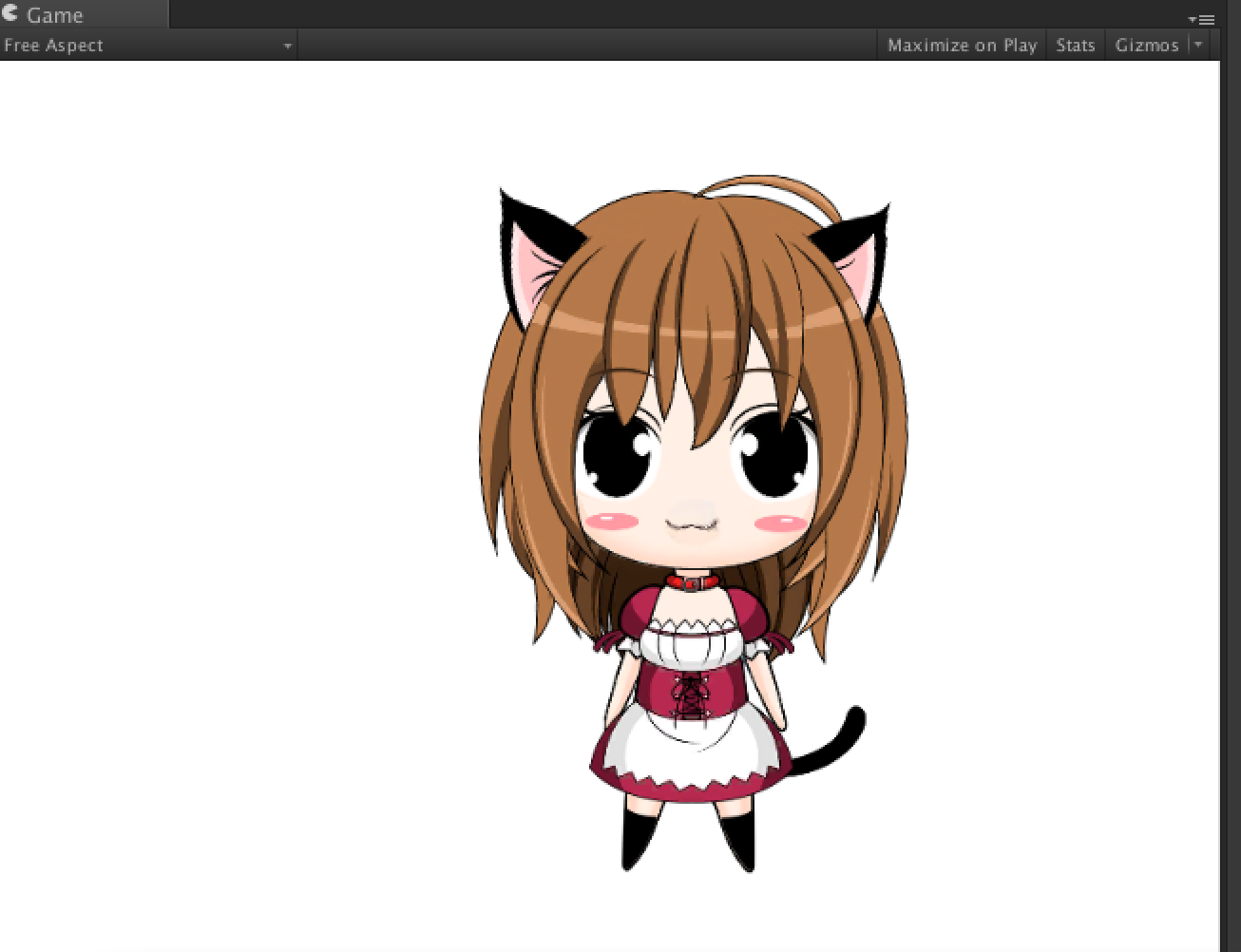This screenshot has height=952, width=1241.
Task: Open the Game panel options menu
Action: [1202, 18]
